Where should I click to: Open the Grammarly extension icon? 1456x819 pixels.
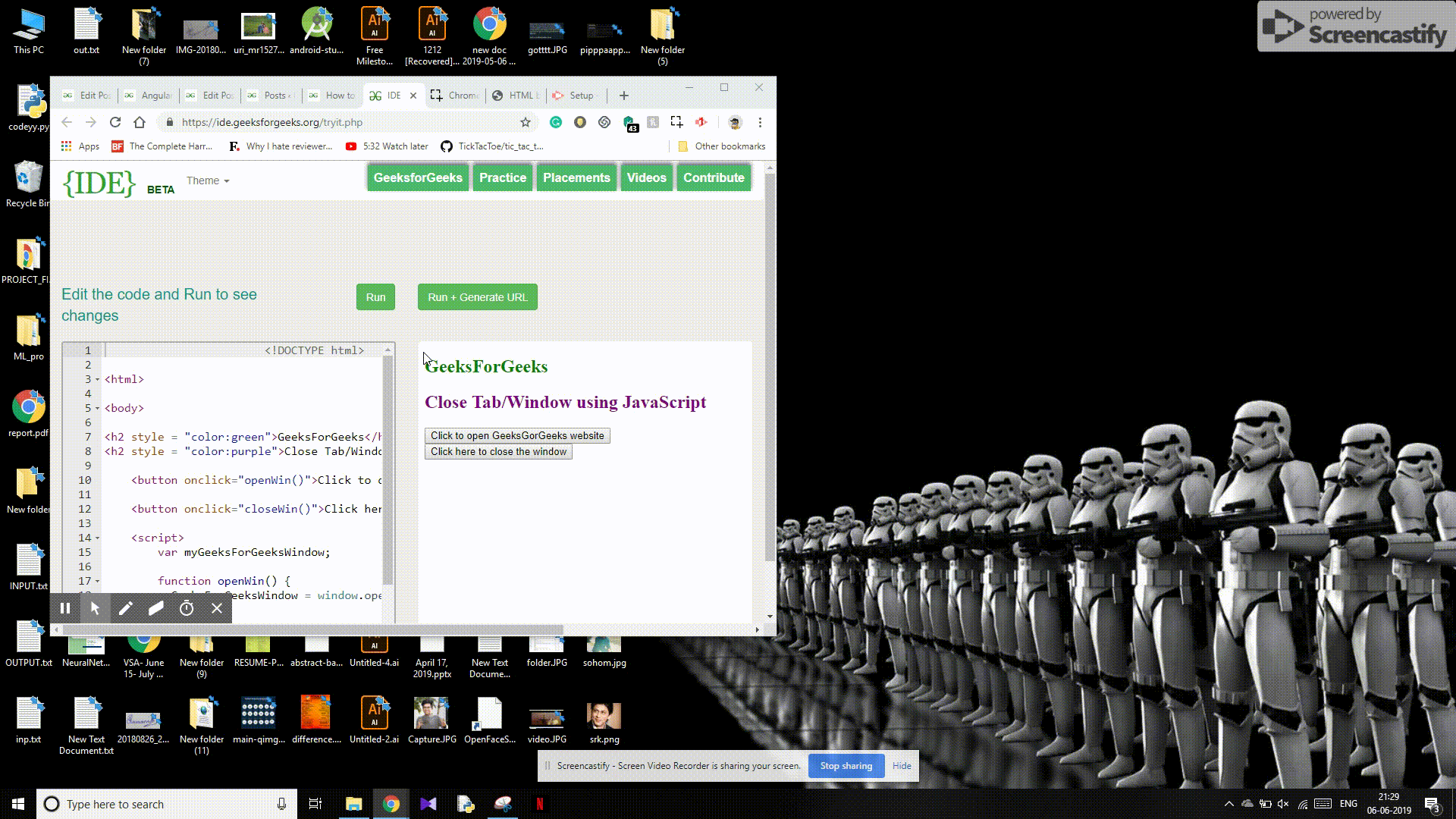(556, 122)
